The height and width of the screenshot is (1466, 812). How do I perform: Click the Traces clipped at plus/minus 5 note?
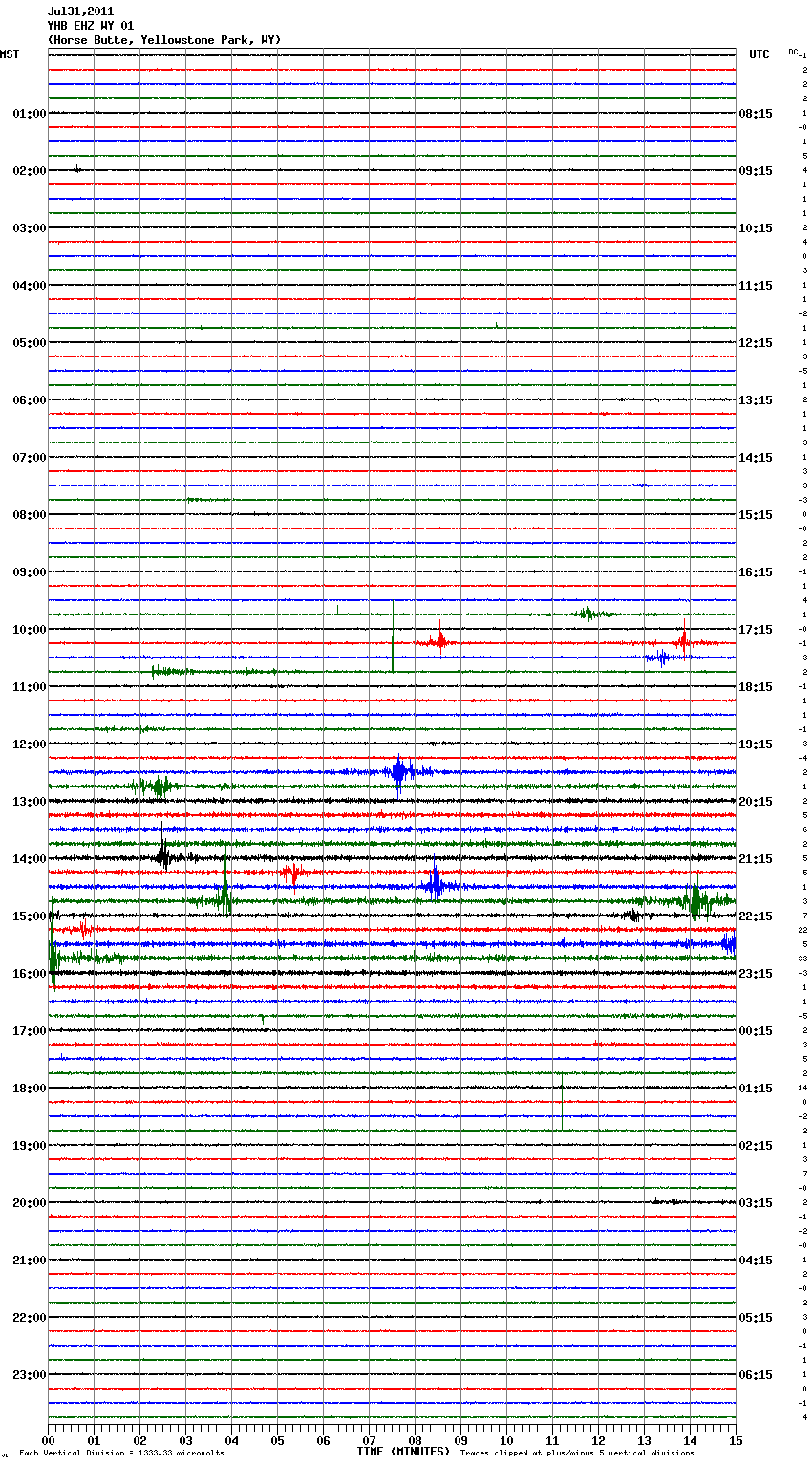coord(577,1453)
